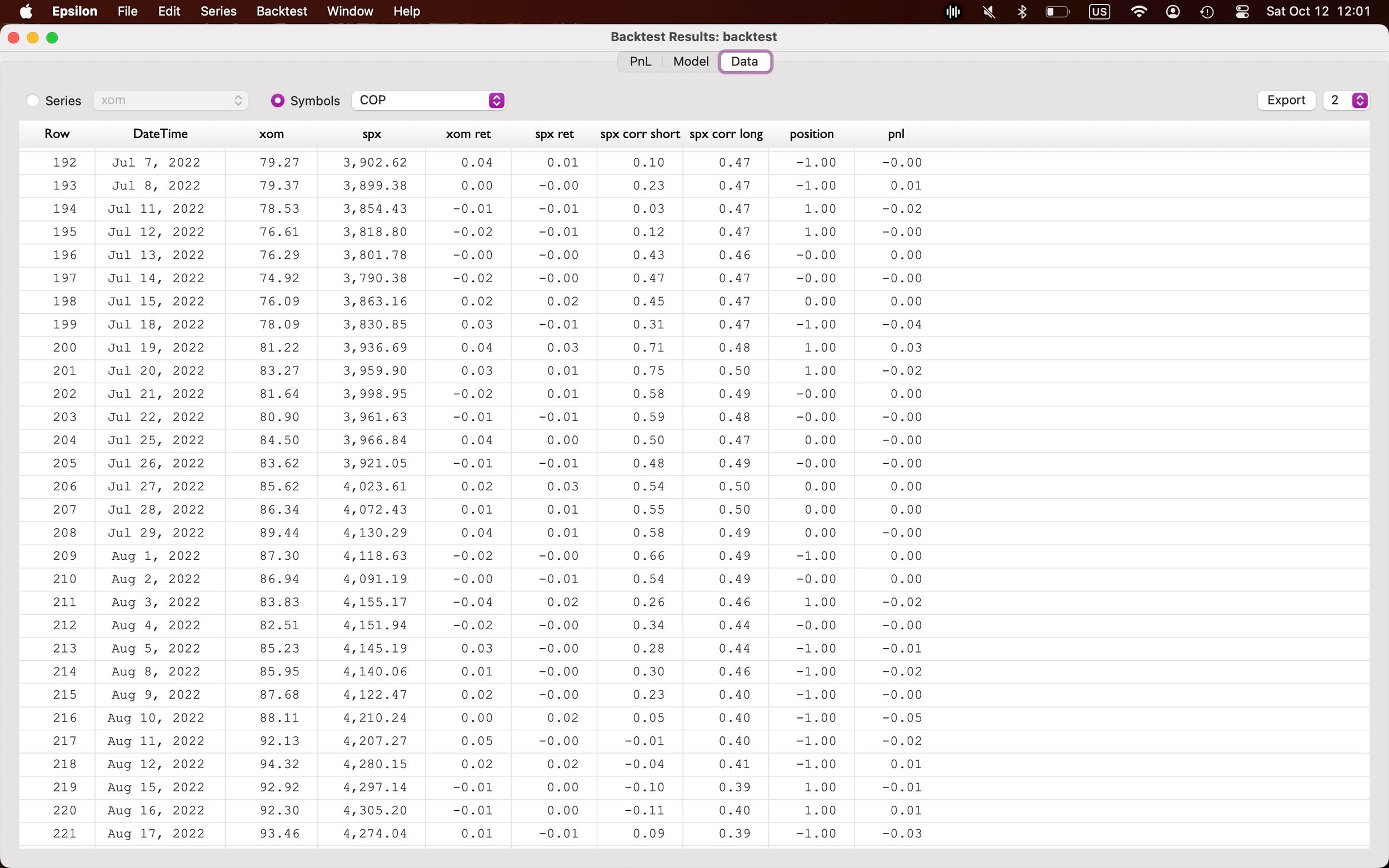Select the Aug 1, 2022 date cell

(x=156, y=556)
